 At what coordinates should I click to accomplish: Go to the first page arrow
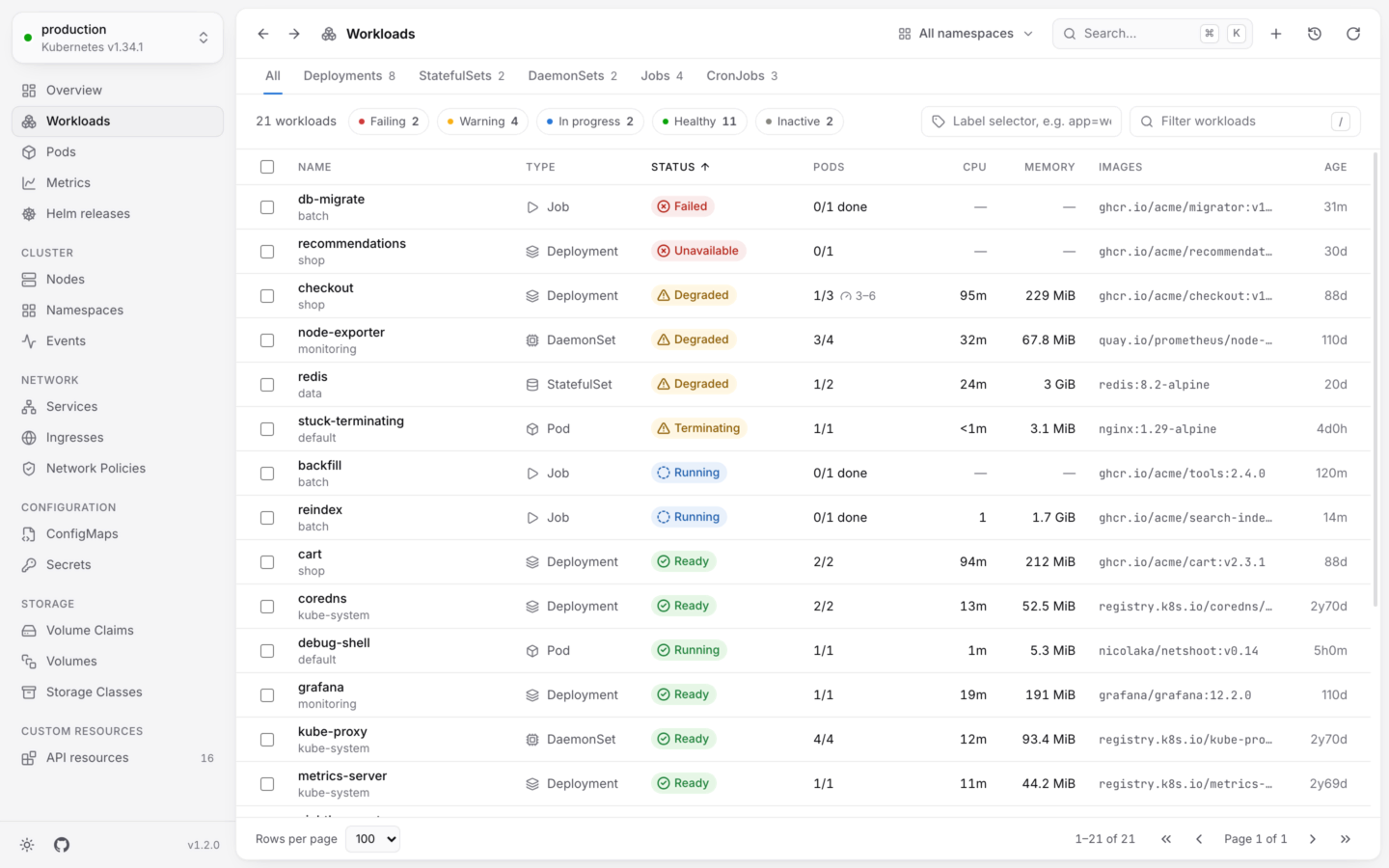coord(1166,839)
